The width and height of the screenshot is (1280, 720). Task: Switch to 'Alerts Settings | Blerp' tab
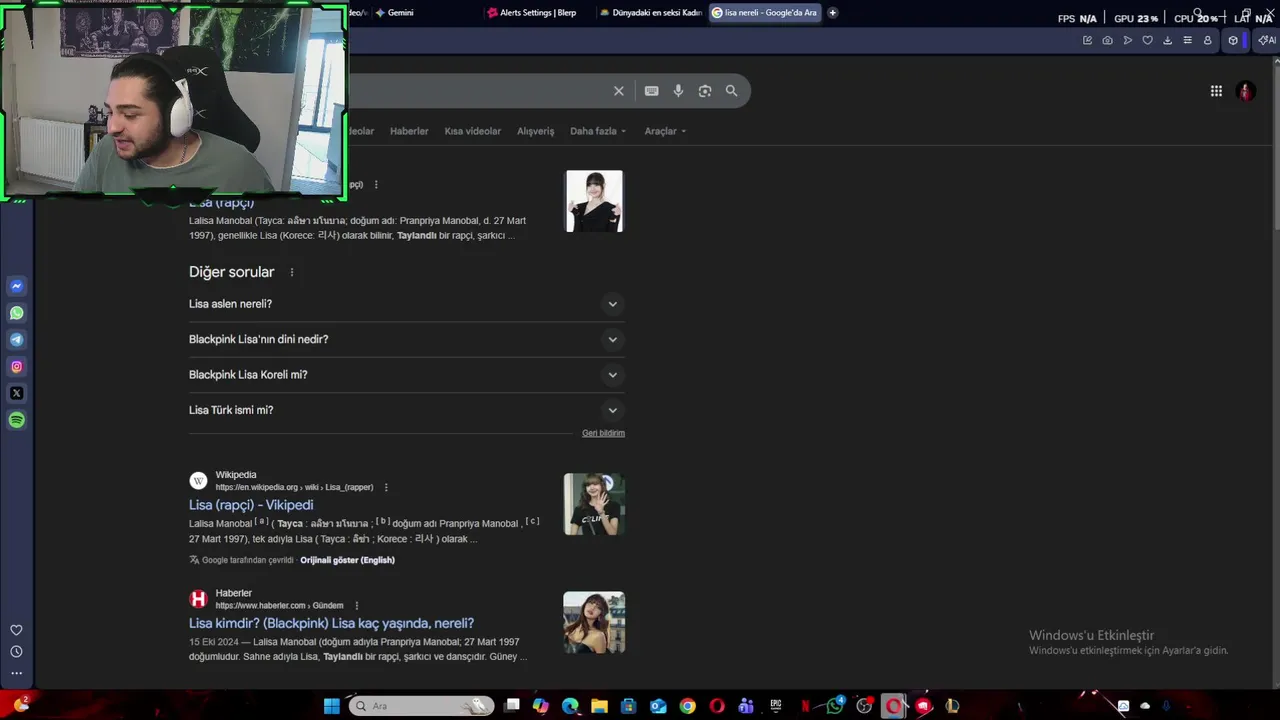[538, 13]
